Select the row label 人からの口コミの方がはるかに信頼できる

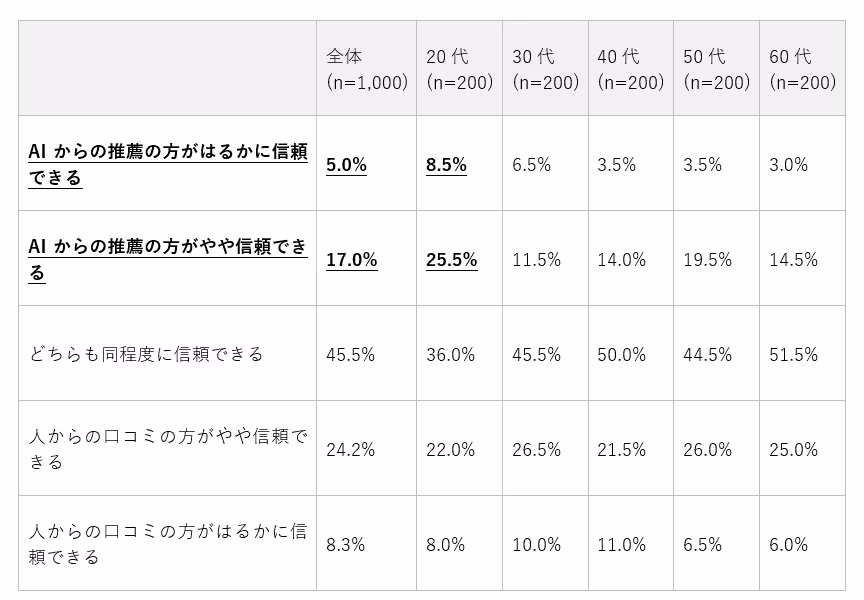coord(168,544)
